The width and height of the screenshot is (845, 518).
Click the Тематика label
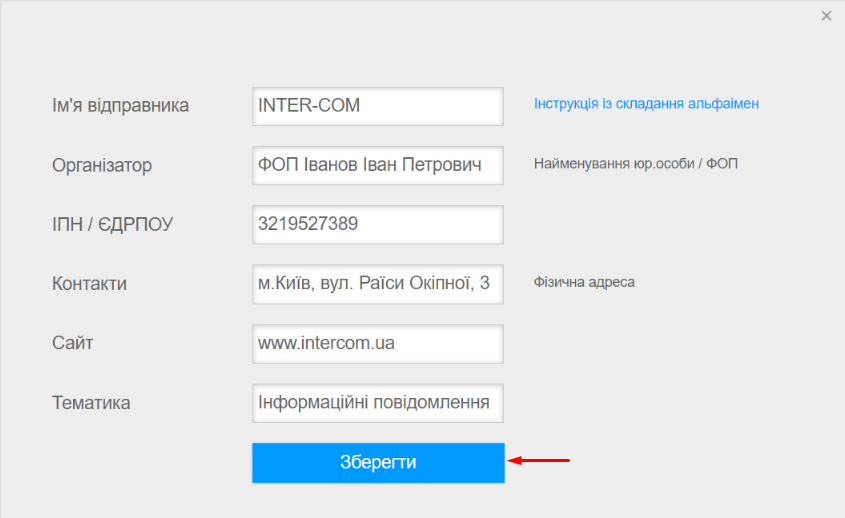[x=91, y=403]
